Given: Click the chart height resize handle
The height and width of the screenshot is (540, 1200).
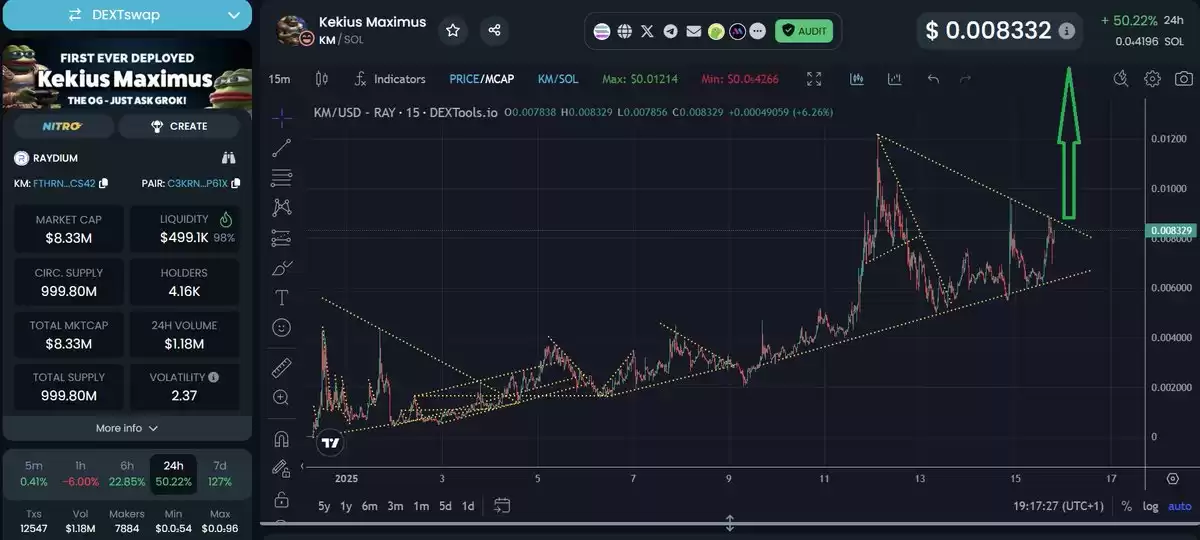Looking at the screenshot, I should [x=730, y=523].
